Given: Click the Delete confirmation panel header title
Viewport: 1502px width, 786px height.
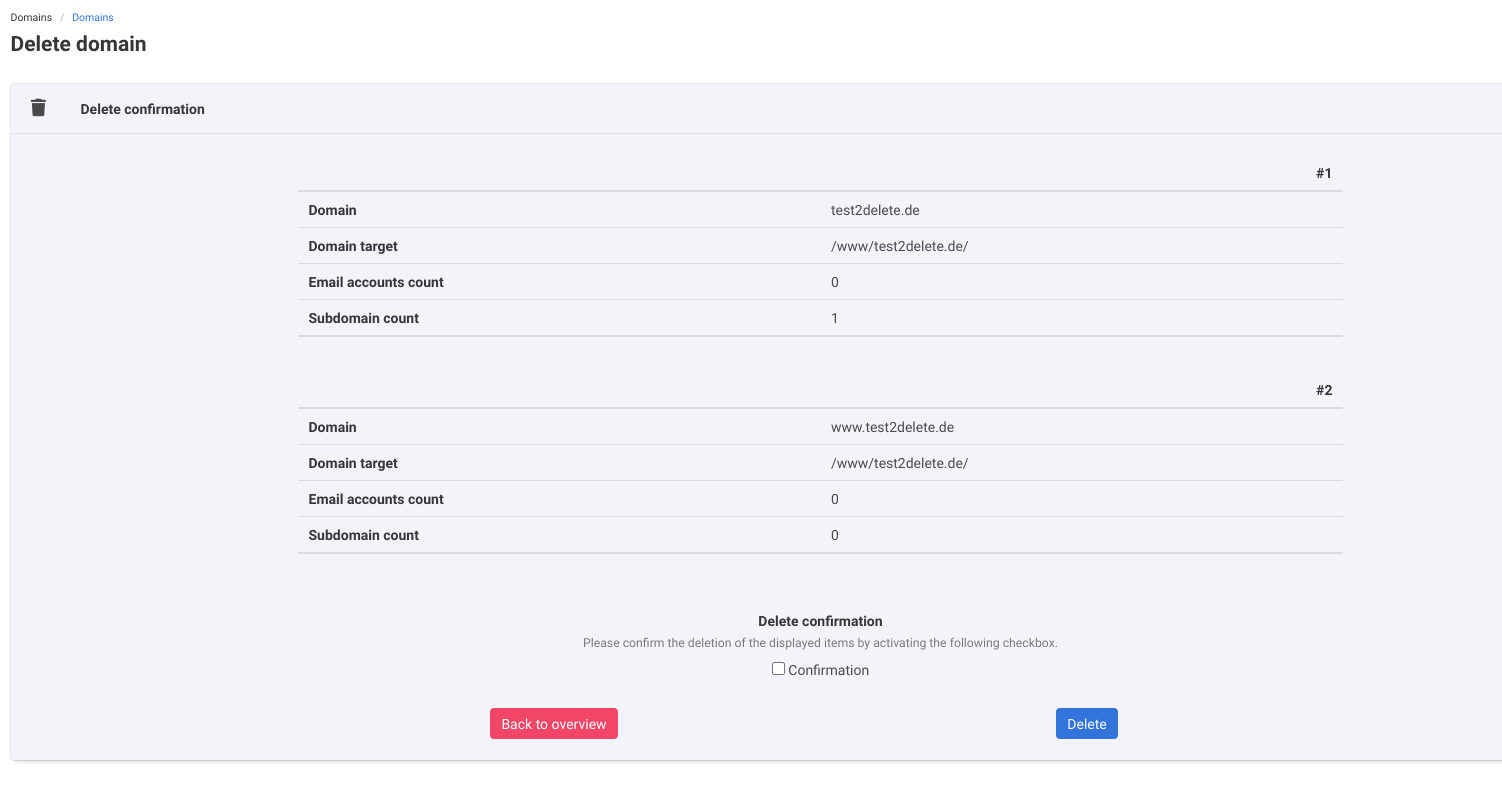Looking at the screenshot, I should (142, 109).
